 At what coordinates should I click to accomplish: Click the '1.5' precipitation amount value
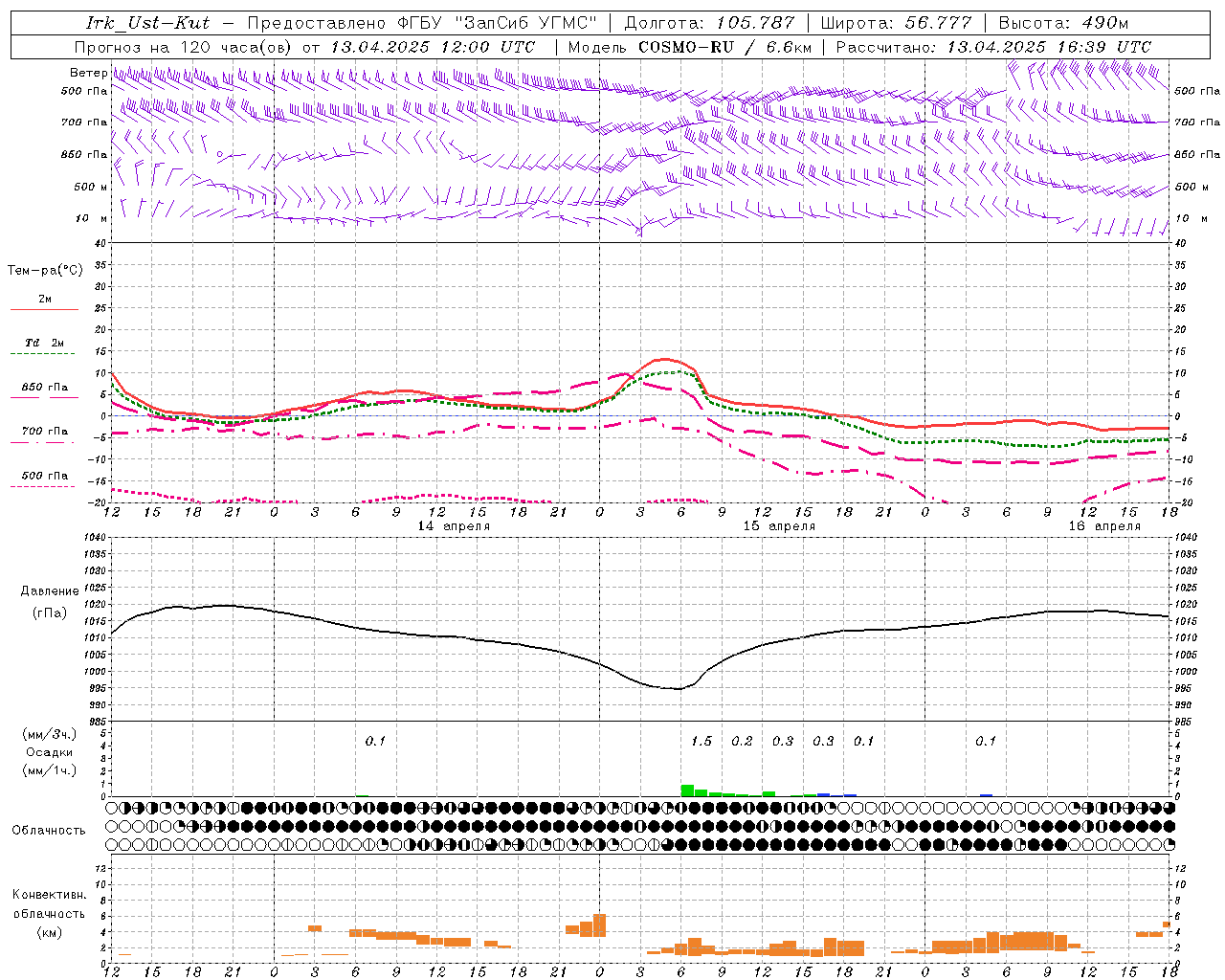[702, 742]
